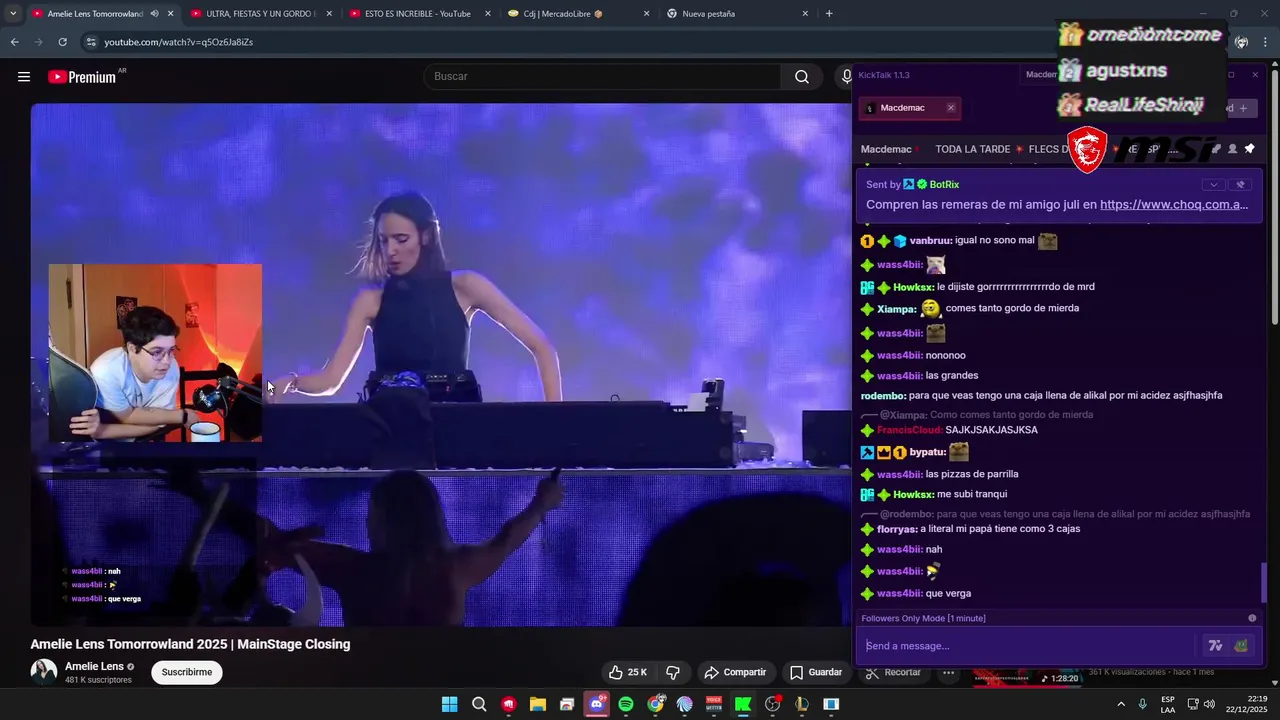
Task: Open Windows Start menu
Action: tap(450, 704)
